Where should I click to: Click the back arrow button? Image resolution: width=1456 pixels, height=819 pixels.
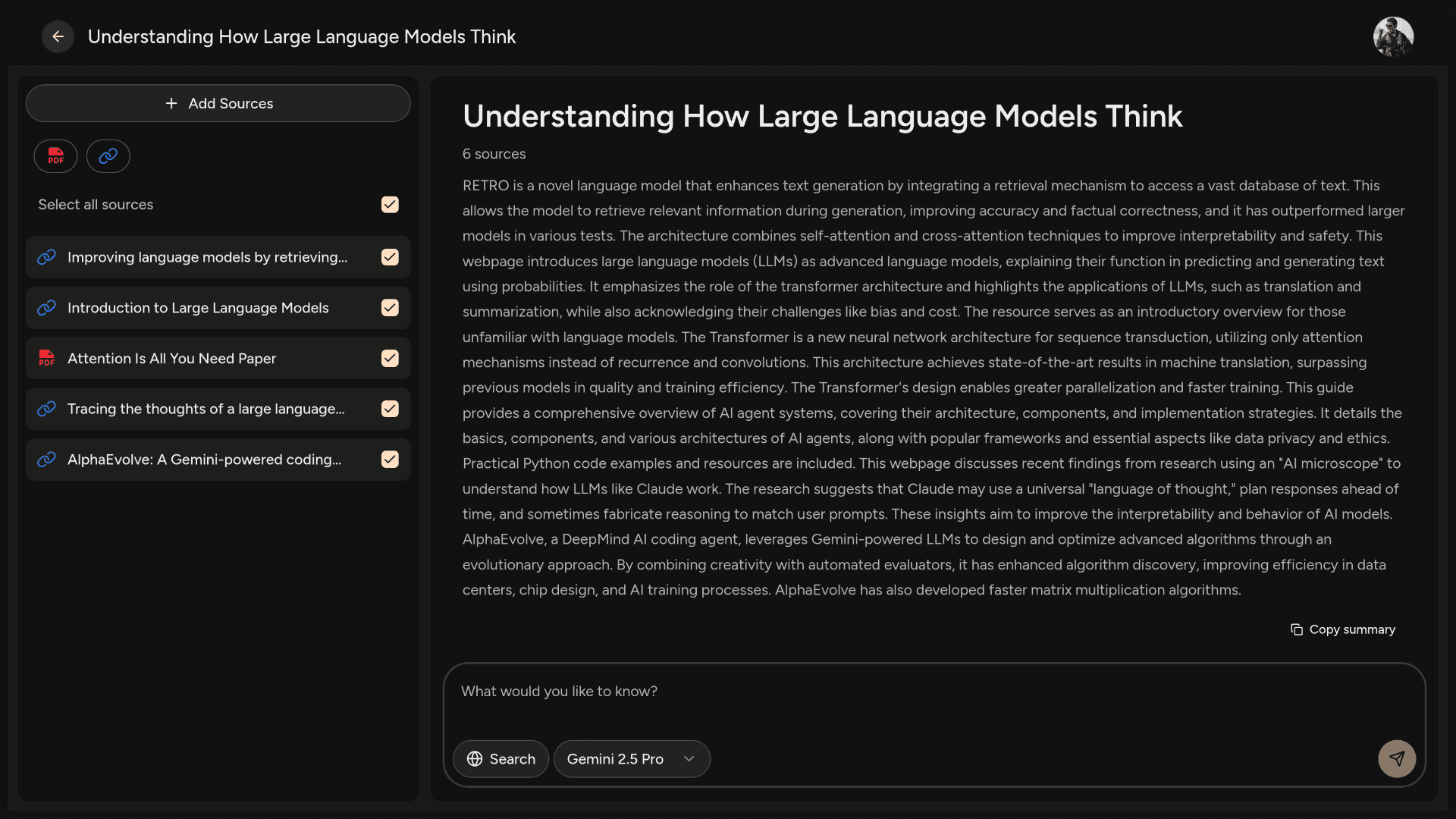[58, 36]
